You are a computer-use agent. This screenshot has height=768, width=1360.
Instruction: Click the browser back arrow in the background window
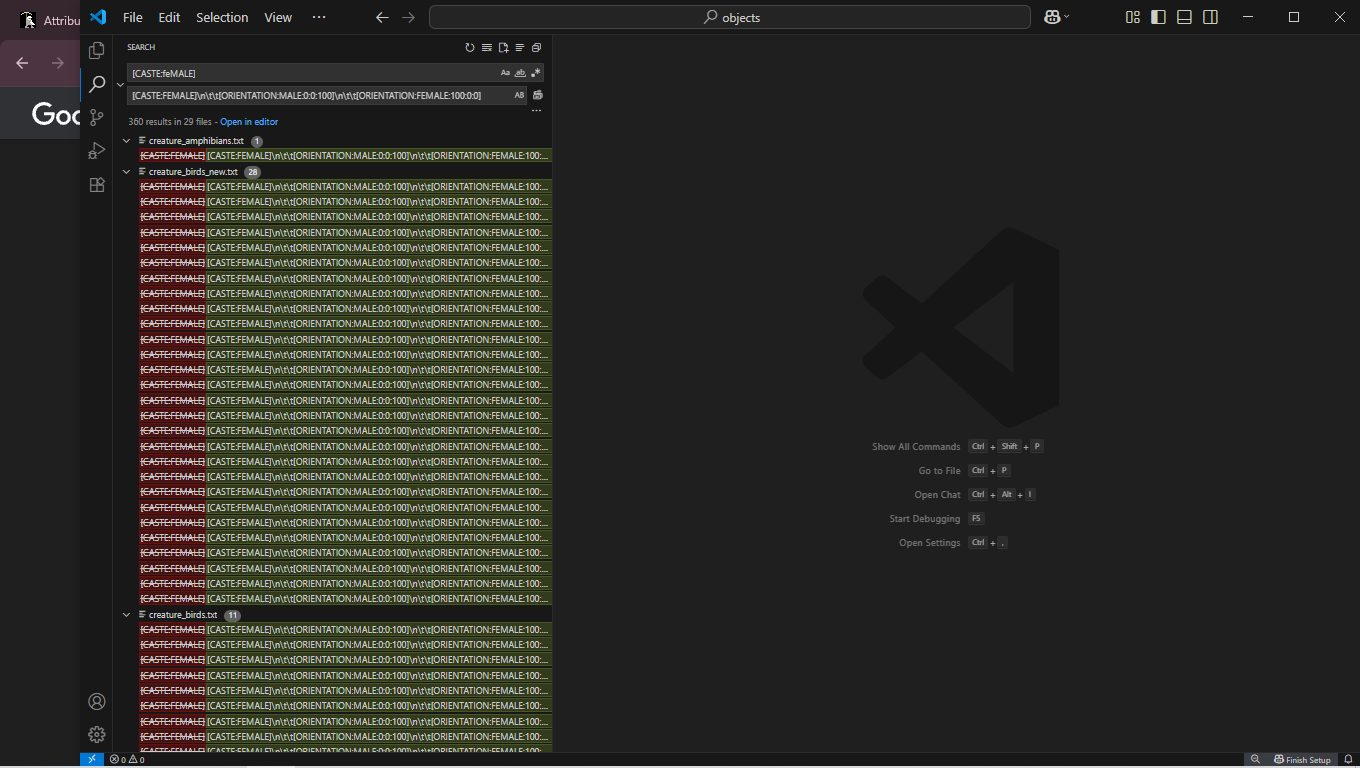pos(22,63)
